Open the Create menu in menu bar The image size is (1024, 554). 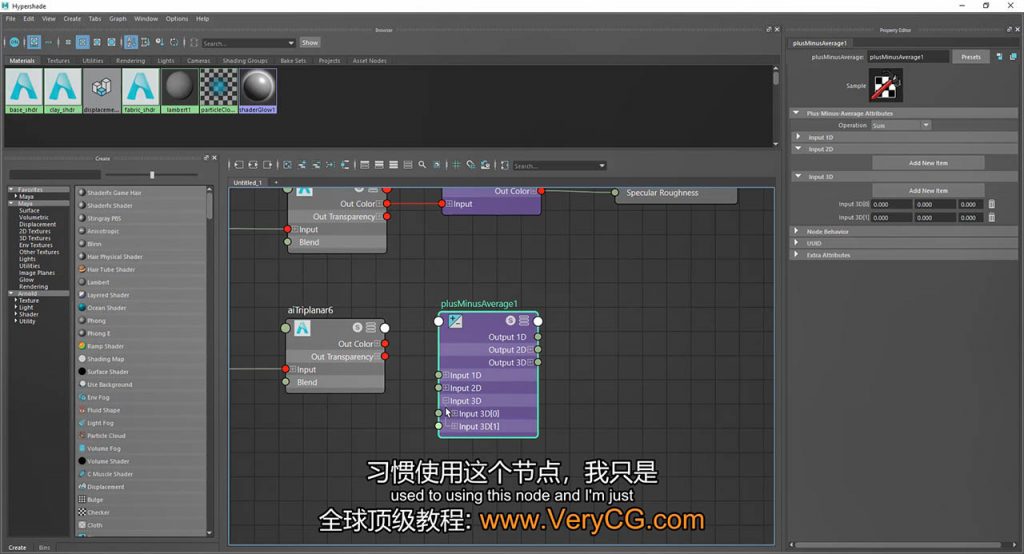coord(72,19)
